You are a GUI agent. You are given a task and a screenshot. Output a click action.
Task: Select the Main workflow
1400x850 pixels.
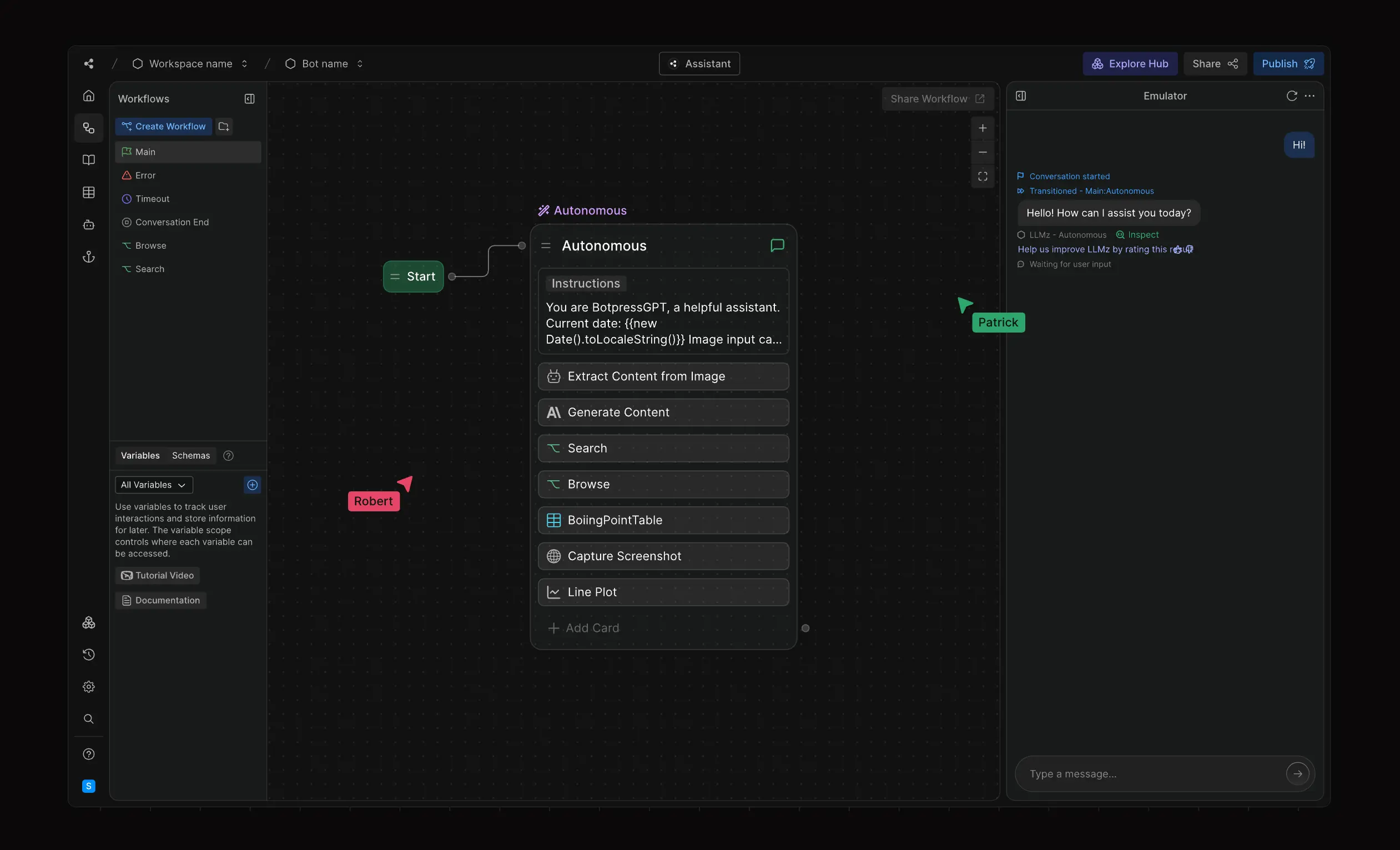(188, 152)
